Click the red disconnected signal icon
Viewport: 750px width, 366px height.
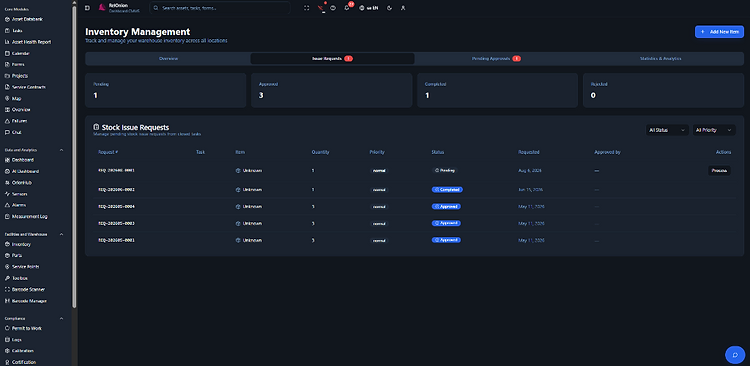[x=320, y=8]
